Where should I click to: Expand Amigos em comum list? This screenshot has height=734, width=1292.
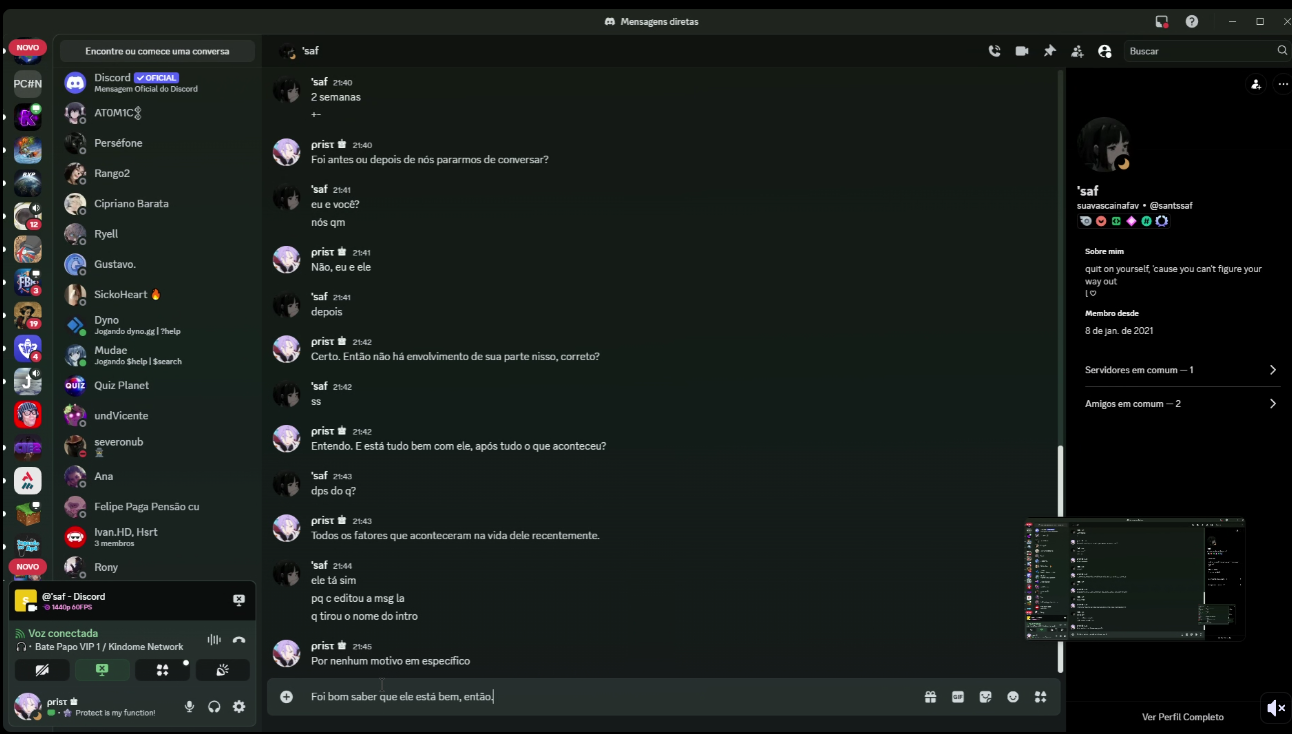(x=1180, y=404)
